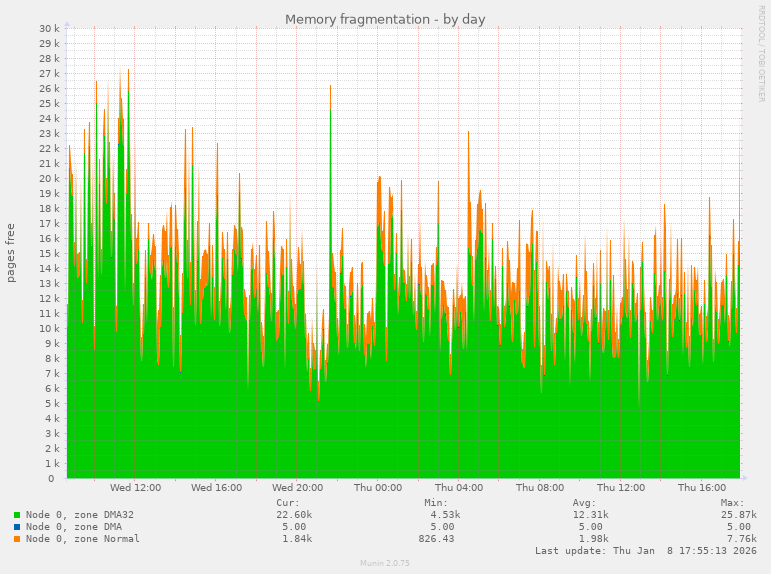Click the 'Wed 16:00' x-axis label
This screenshot has height=574, width=771.
[216, 488]
